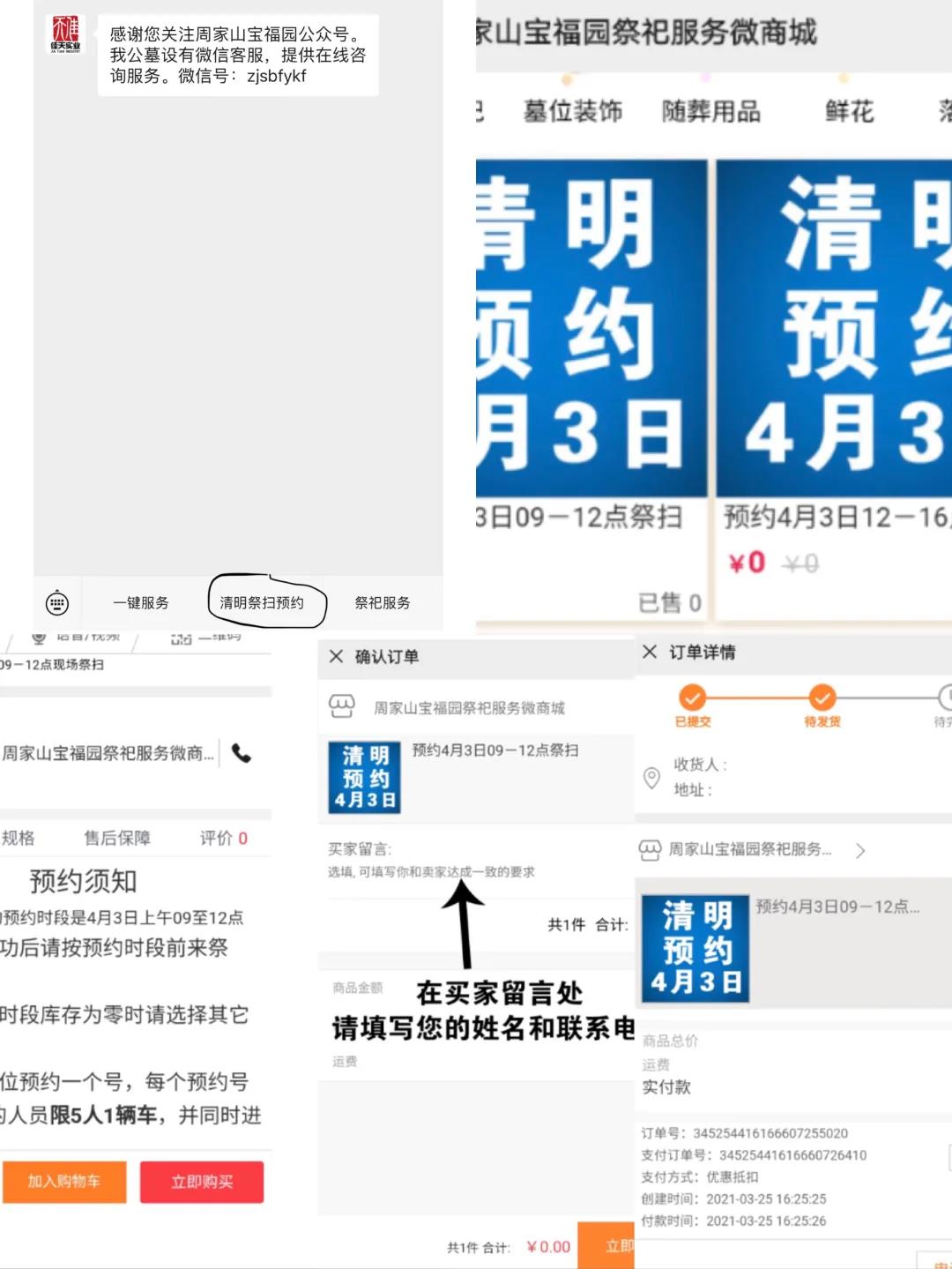Open the 祭祀服务 menu
Screen dimensions: 952x1269
point(383,603)
